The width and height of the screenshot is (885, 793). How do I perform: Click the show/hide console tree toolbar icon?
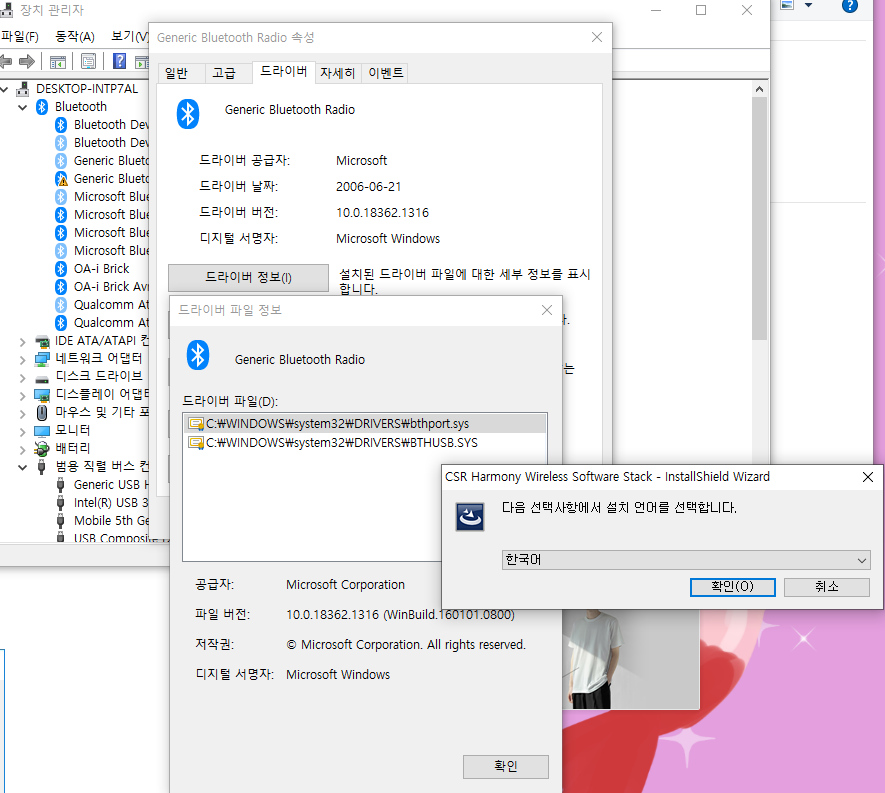58,61
